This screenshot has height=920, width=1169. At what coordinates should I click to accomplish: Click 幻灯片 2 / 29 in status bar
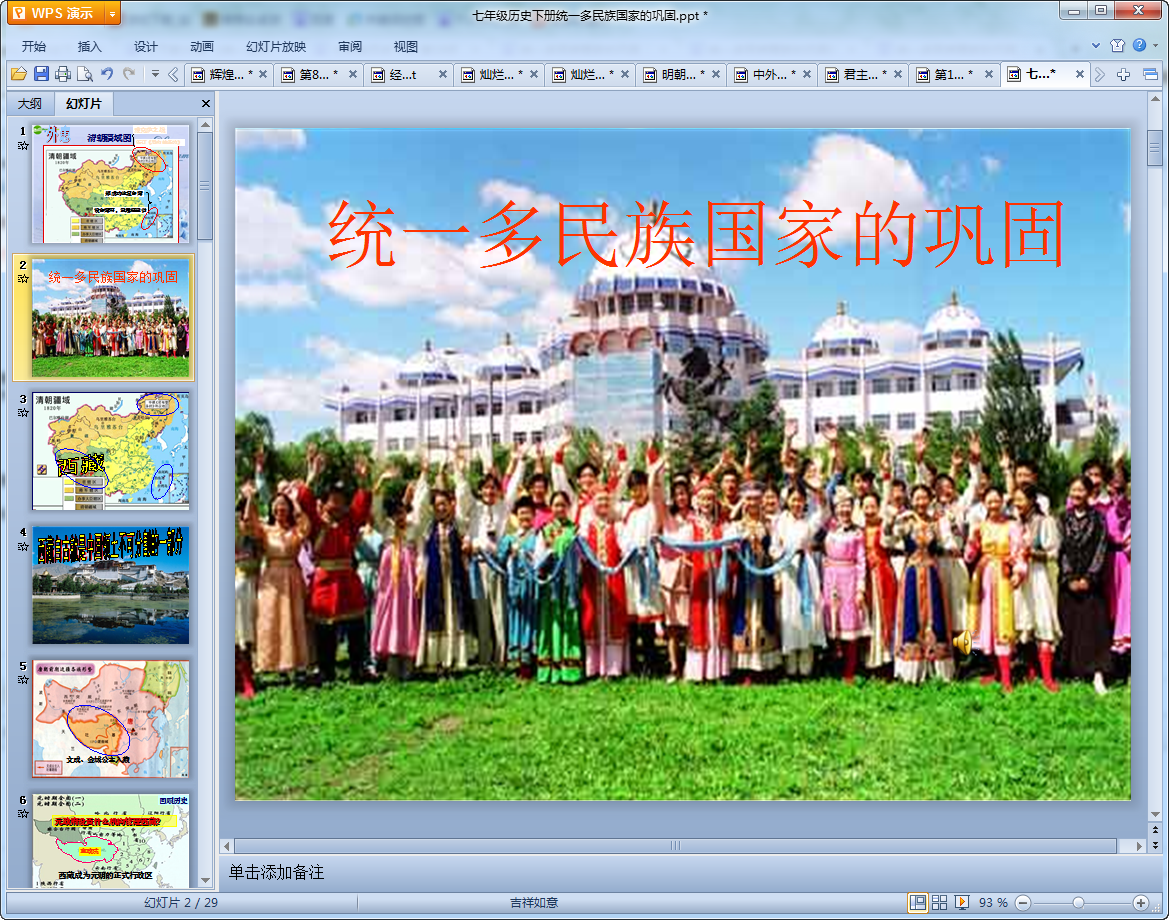tap(181, 903)
